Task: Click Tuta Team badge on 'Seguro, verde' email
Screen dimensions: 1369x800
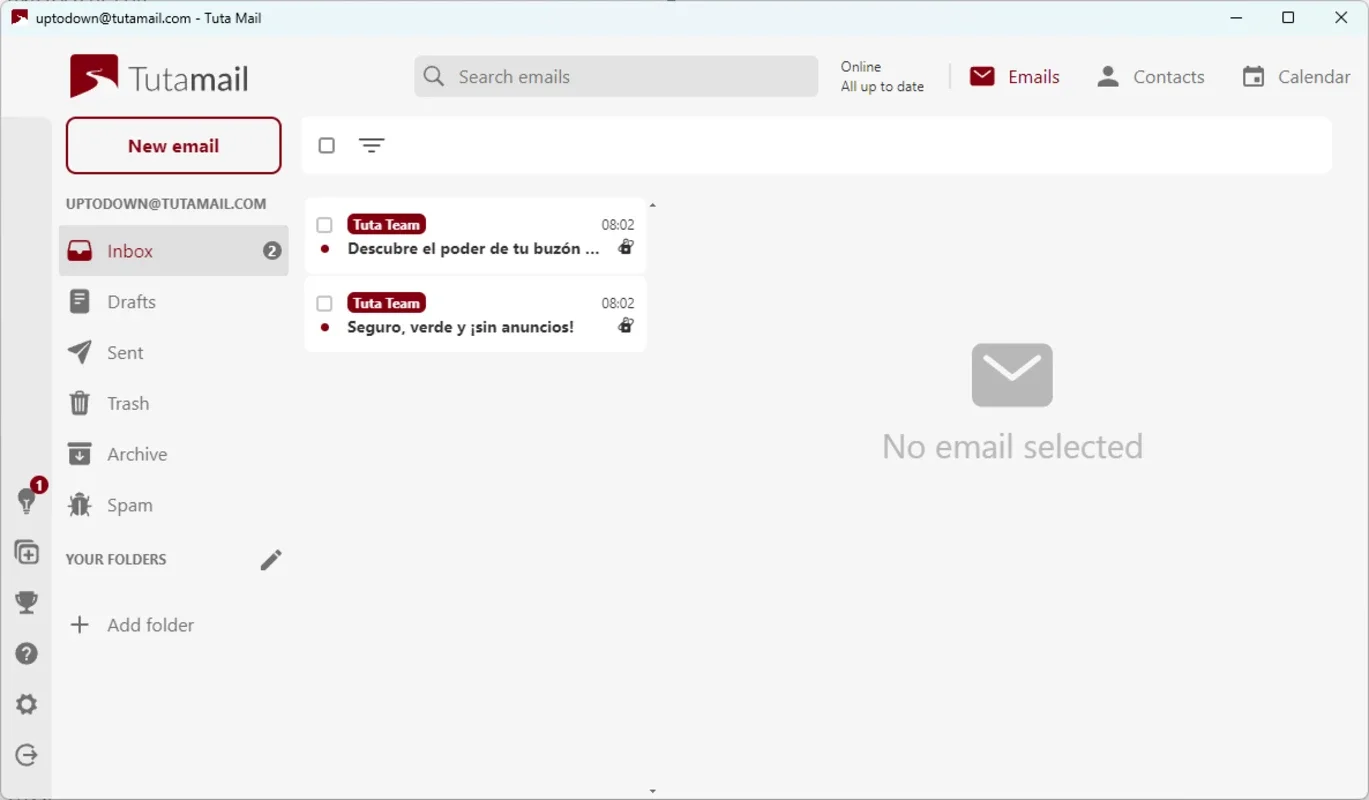Action: (387, 303)
